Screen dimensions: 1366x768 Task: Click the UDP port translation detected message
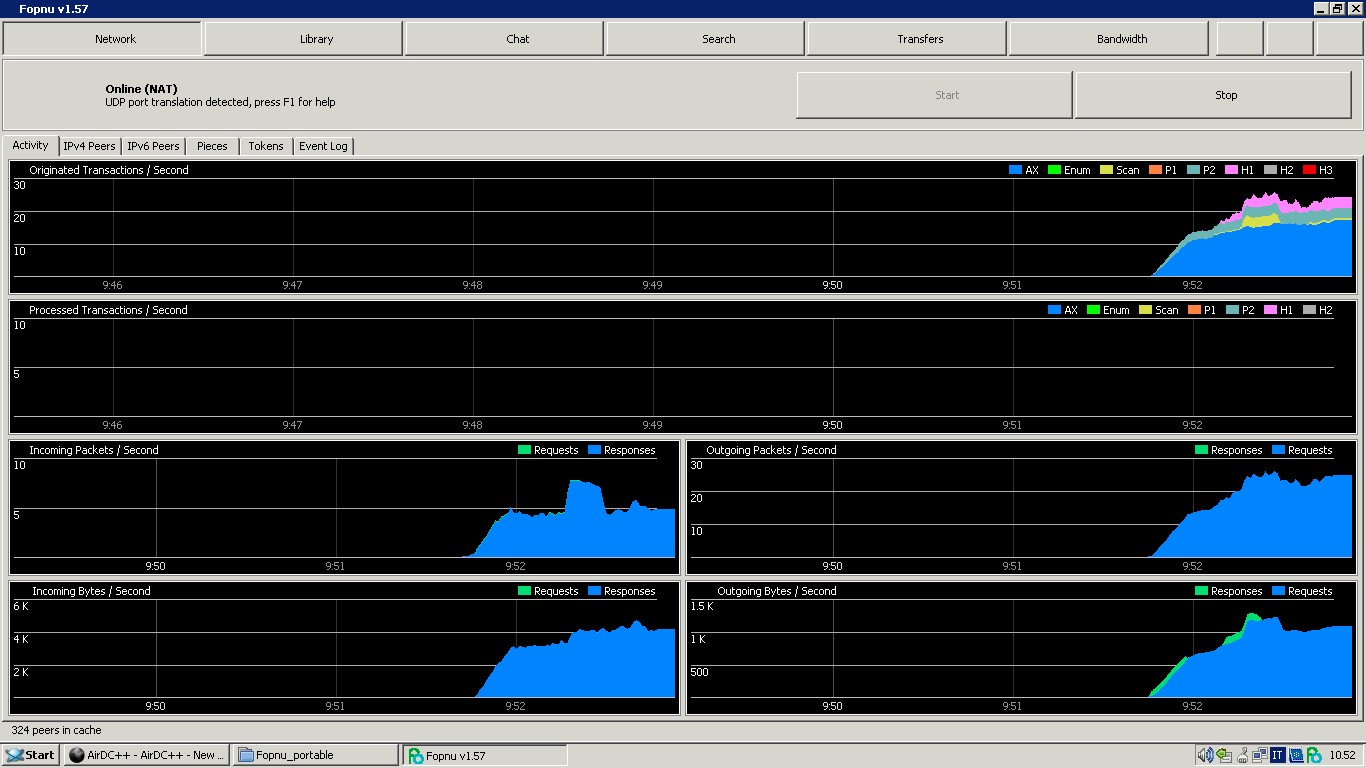pyautogui.click(x=220, y=102)
